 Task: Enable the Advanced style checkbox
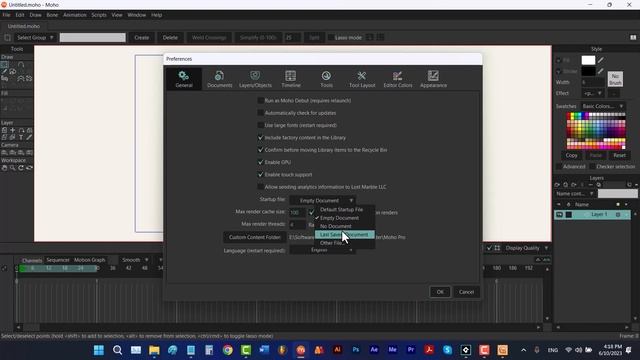(x=559, y=167)
